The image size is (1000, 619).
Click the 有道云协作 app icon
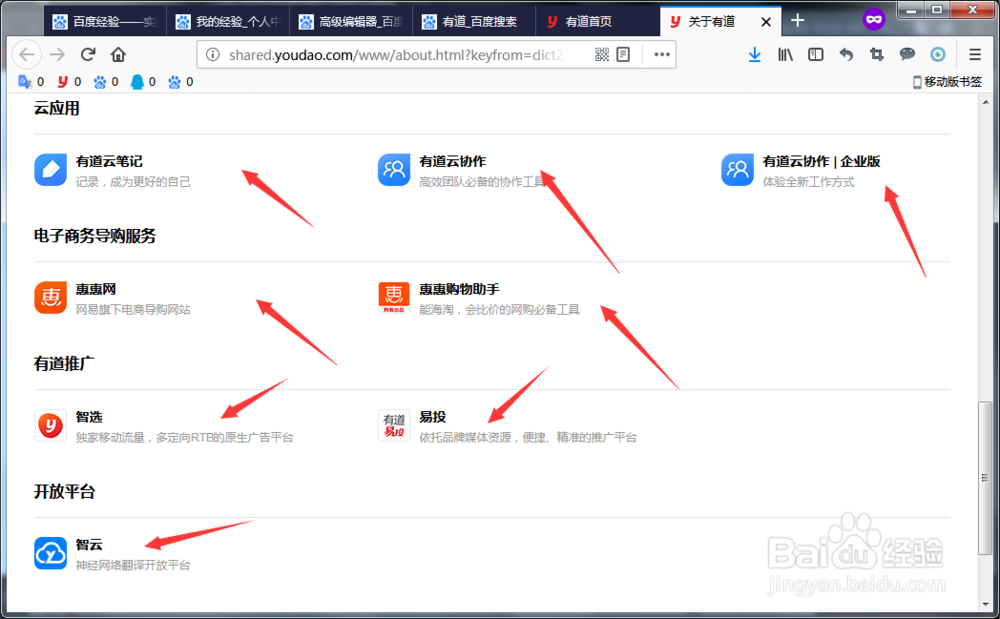(394, 170)
